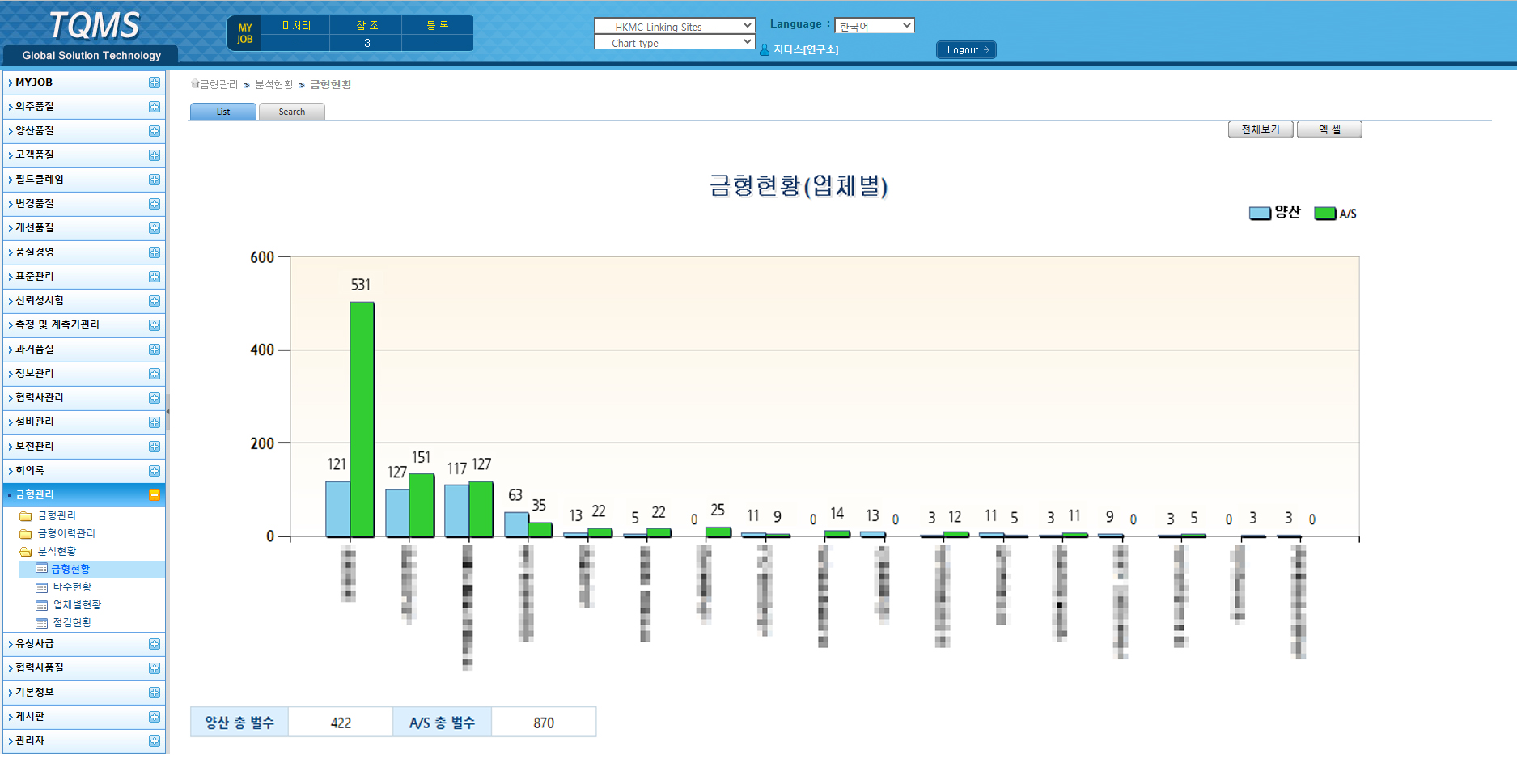Viewport: 1517px width, 784px height.
Task: Click the 전체보기 button
Action: pos(1261,129)
